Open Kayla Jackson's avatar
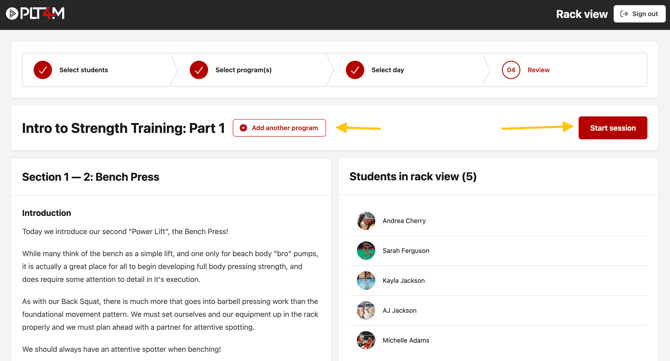The width and height of the screenshot is (670, 361). [x=366, y=281]
